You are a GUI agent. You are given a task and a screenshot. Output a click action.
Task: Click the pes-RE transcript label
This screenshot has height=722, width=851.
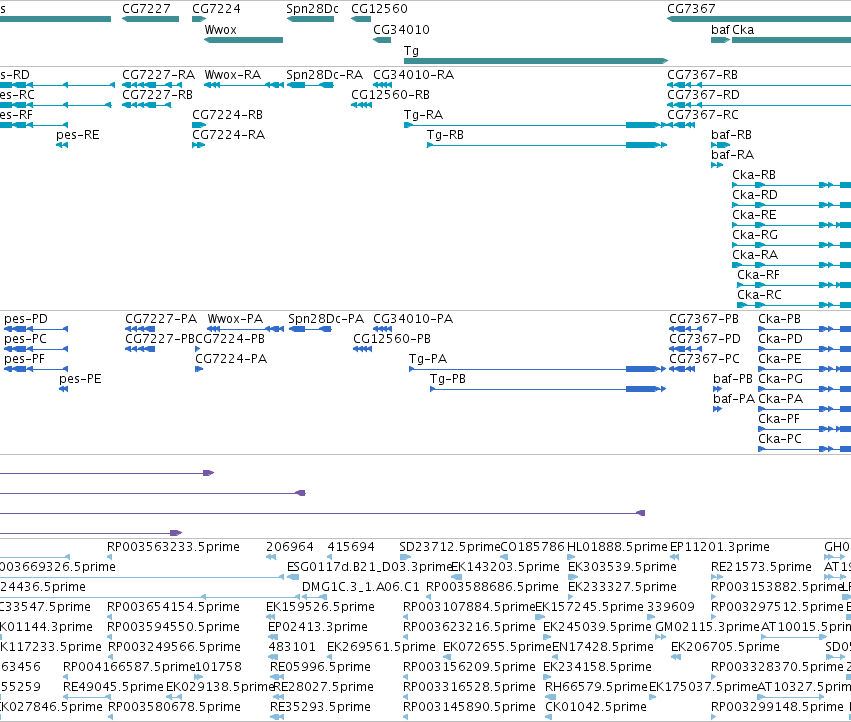point(78,135)
